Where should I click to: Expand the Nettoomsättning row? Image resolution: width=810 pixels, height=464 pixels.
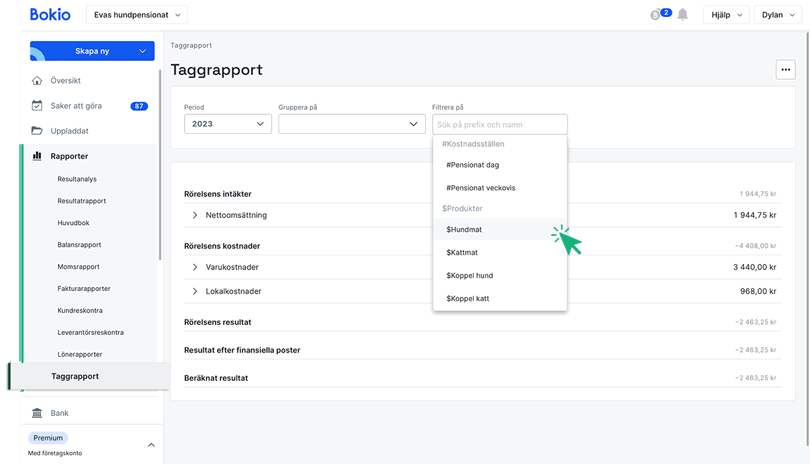(195, 215)
